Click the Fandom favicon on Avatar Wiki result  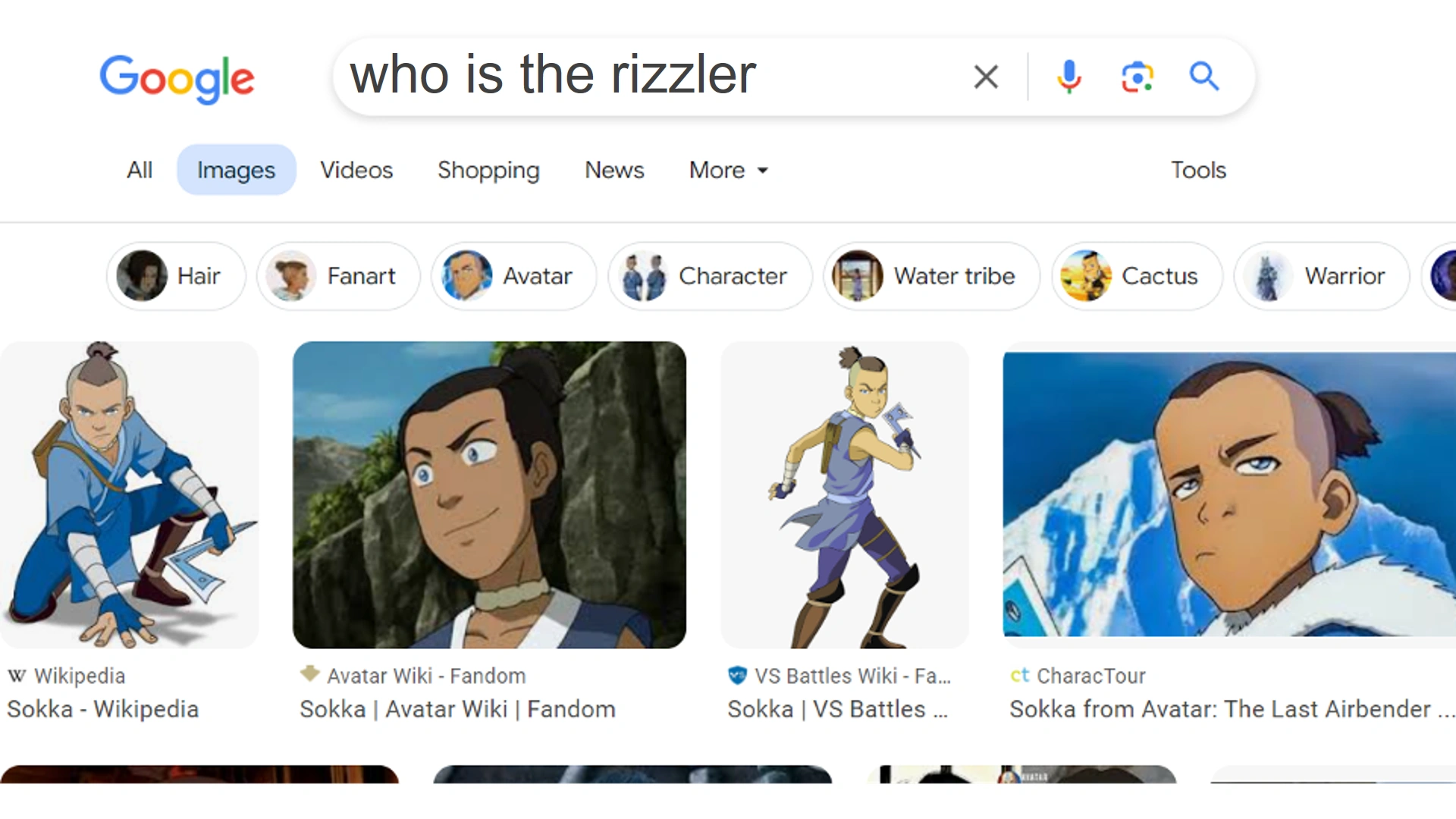310,674
